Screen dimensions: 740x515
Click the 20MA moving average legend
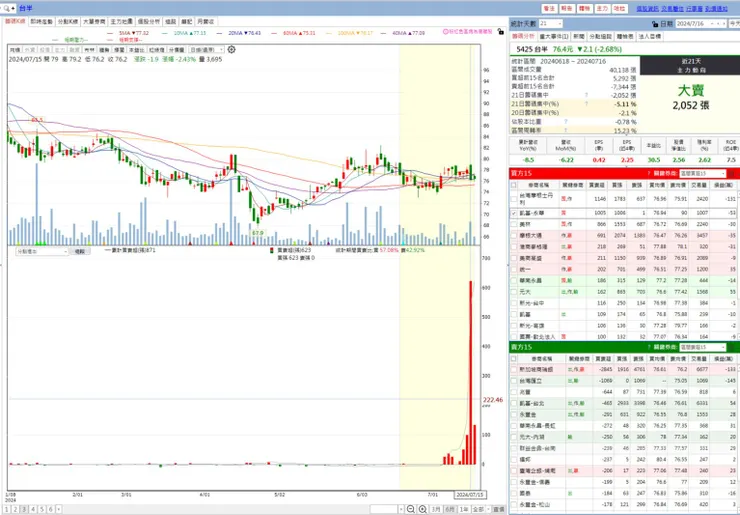pyautogui.click(x=244, y=33)
